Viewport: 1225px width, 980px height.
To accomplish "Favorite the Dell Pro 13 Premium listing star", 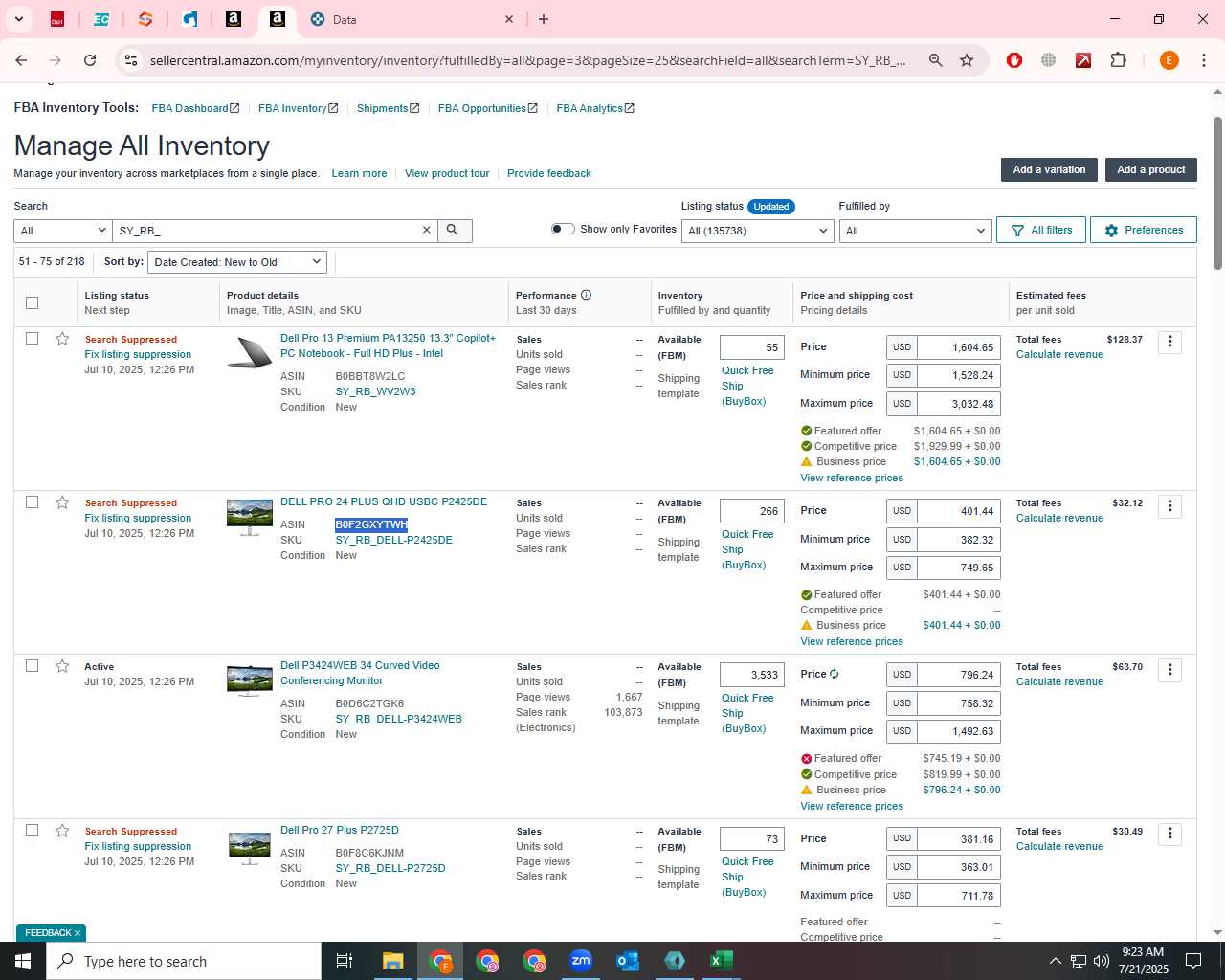I will tap(62, 339).
